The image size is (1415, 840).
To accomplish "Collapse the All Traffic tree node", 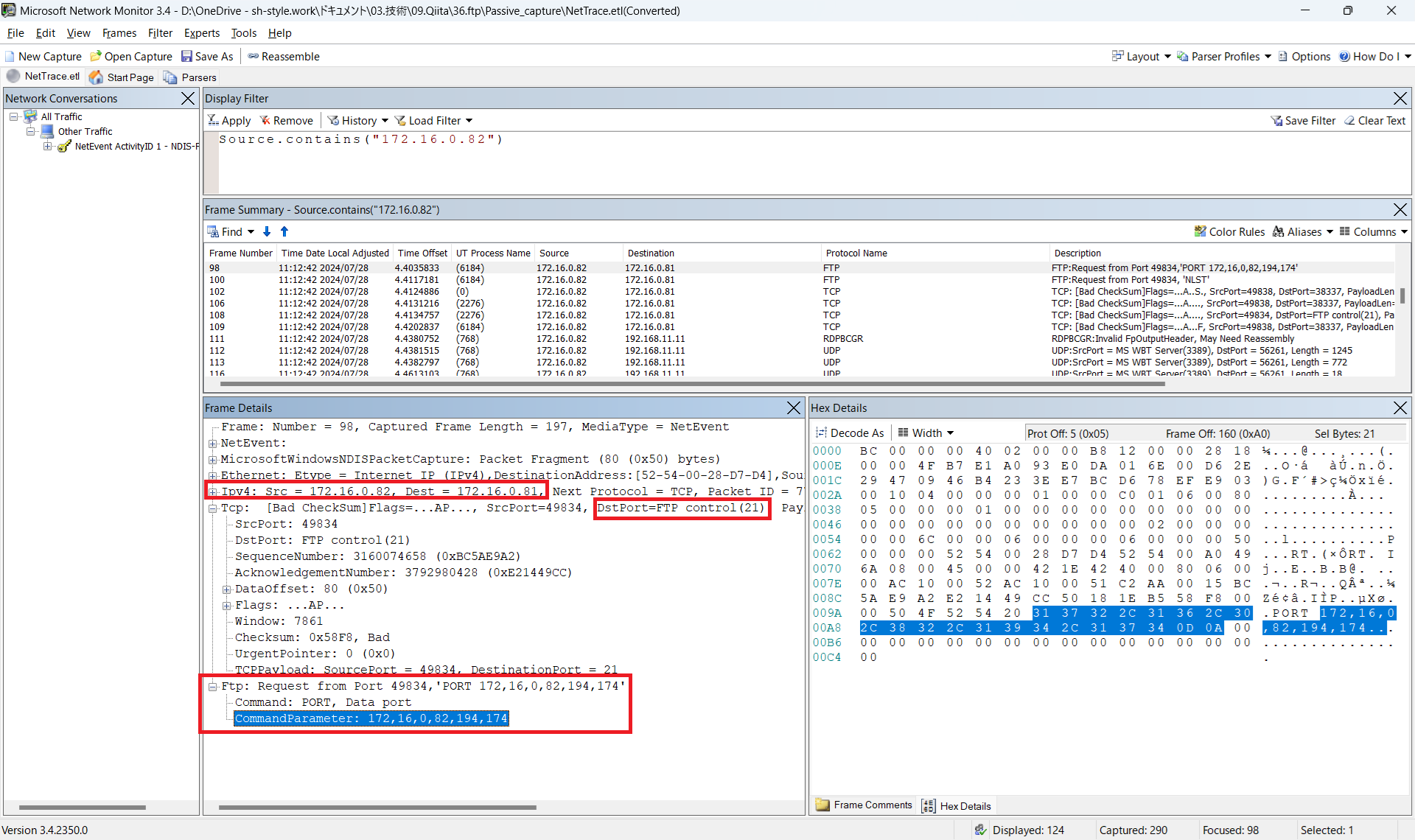I will (14, 117).
